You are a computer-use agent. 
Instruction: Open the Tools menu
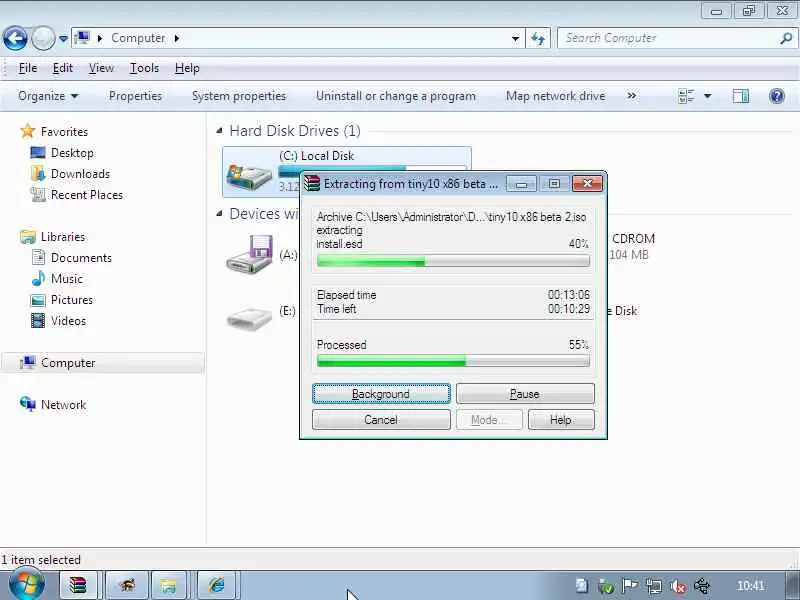[144, 68]
